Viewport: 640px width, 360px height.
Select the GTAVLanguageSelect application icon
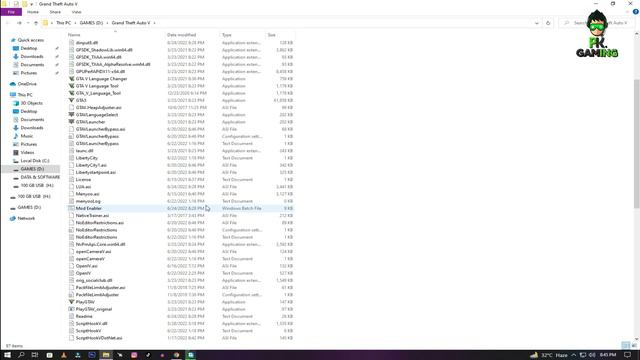[71, 115]
